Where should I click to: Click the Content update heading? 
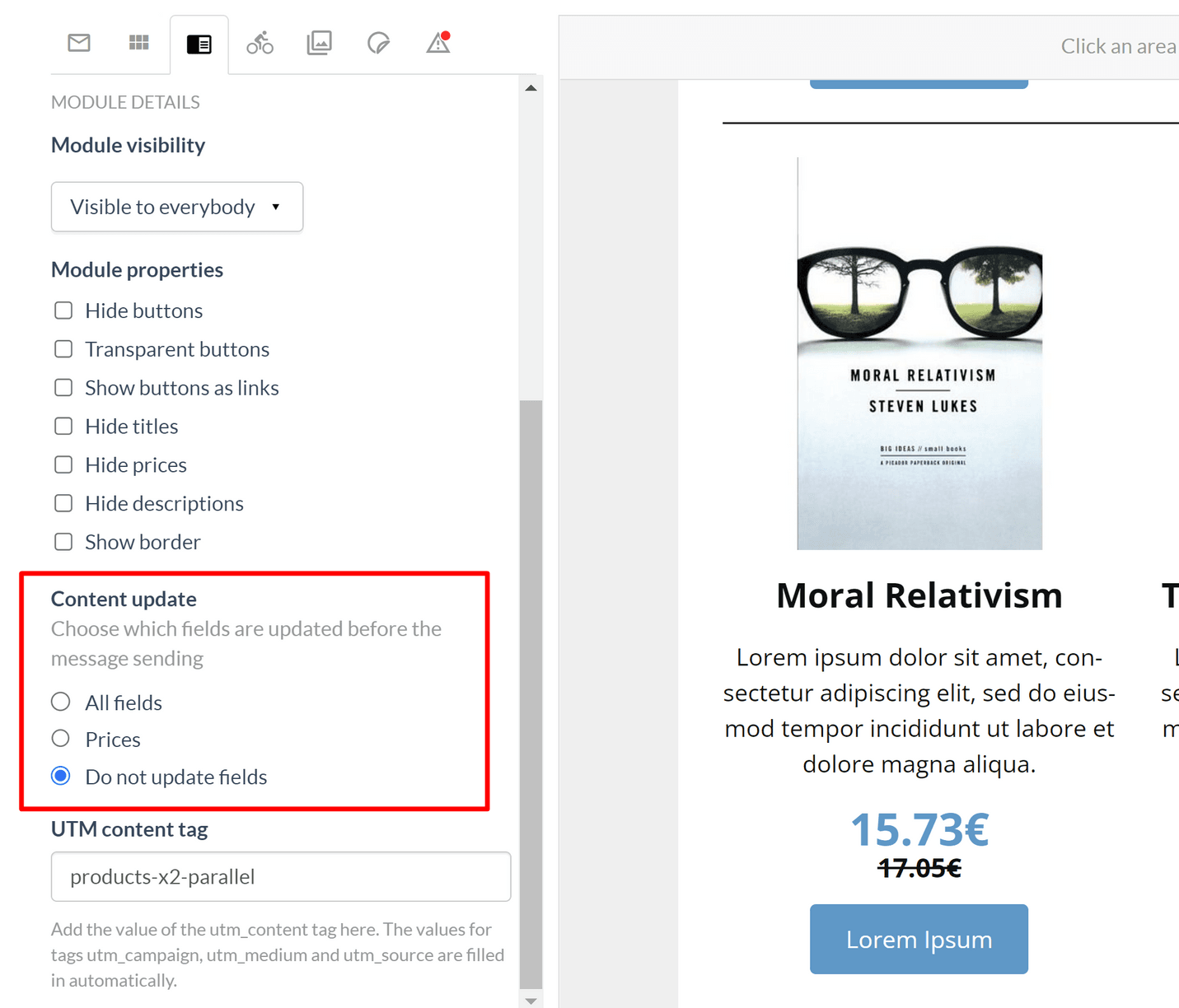[x=124, y=599]
